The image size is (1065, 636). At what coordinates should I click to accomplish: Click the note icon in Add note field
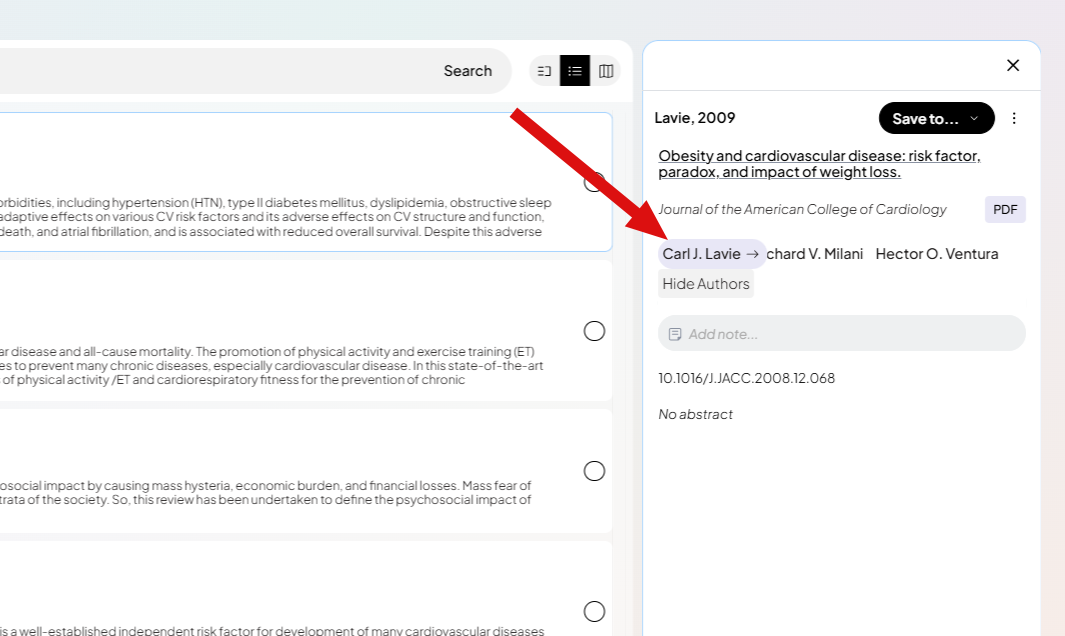(675, 334)
